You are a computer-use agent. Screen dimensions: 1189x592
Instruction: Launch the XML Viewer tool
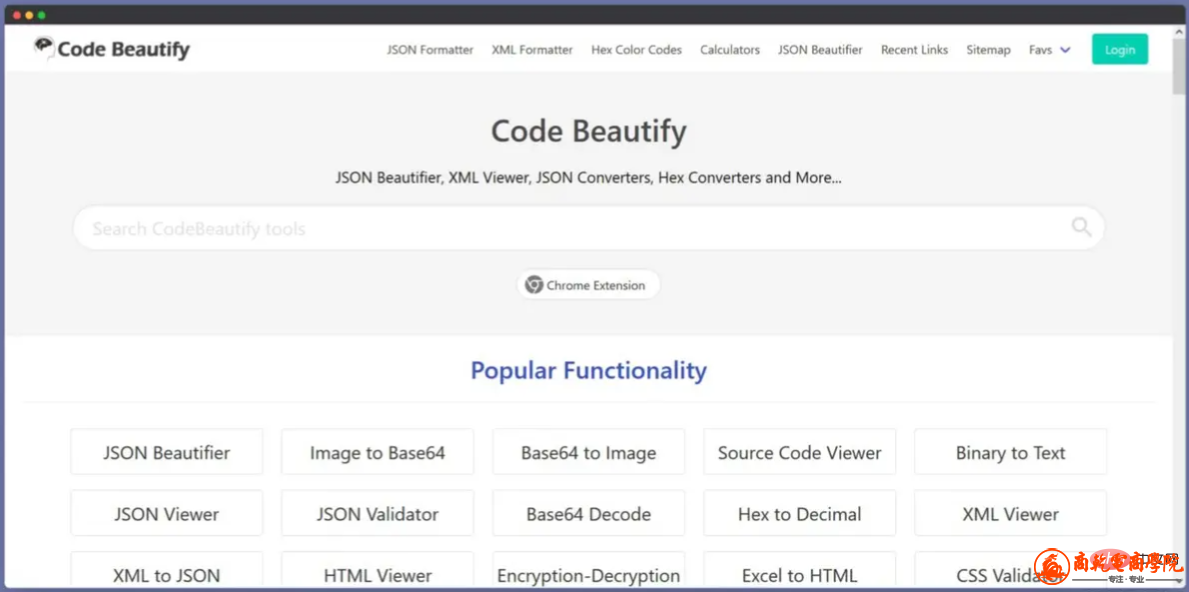pos(1011,514)
